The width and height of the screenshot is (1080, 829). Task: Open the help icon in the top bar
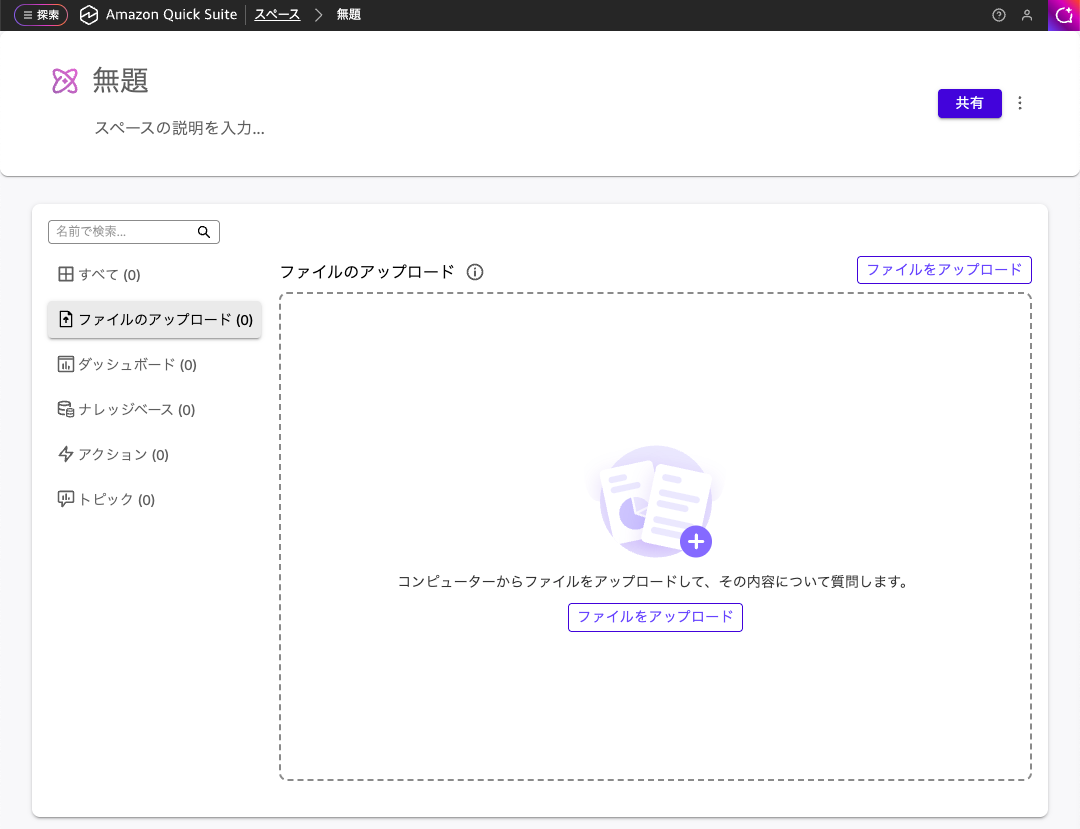click(x=998, y=15)
